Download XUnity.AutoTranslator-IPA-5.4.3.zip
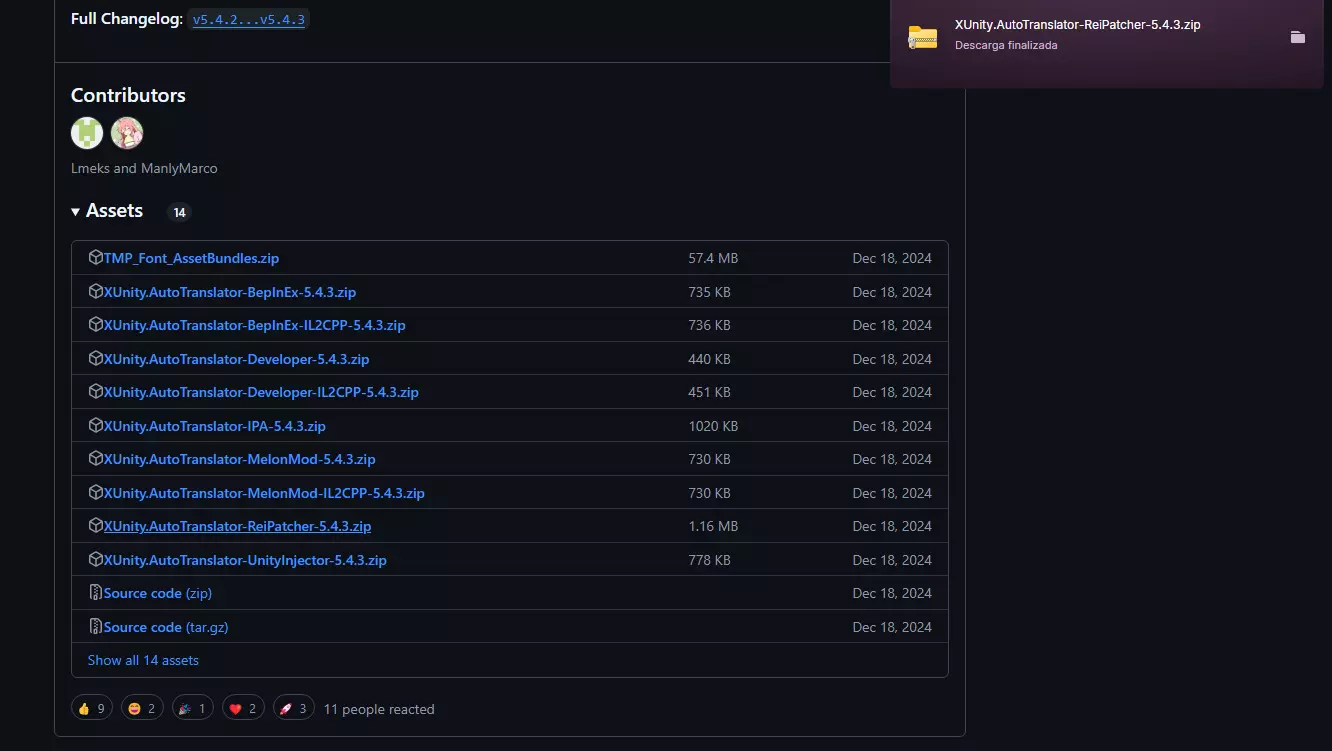Screen dimensions: 1332x751 215,426
